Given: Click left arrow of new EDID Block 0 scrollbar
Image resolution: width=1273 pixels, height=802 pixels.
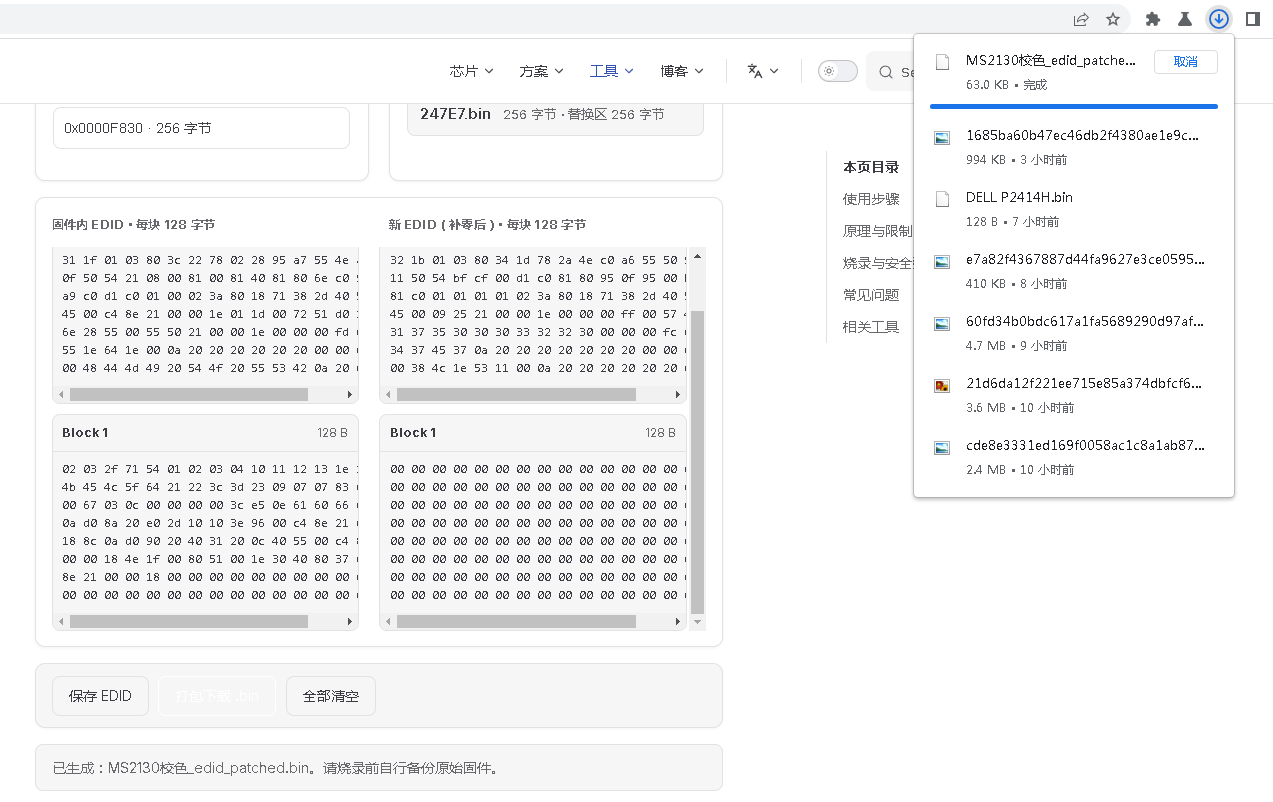Looking at the screenshot, I should coord(388,395).
